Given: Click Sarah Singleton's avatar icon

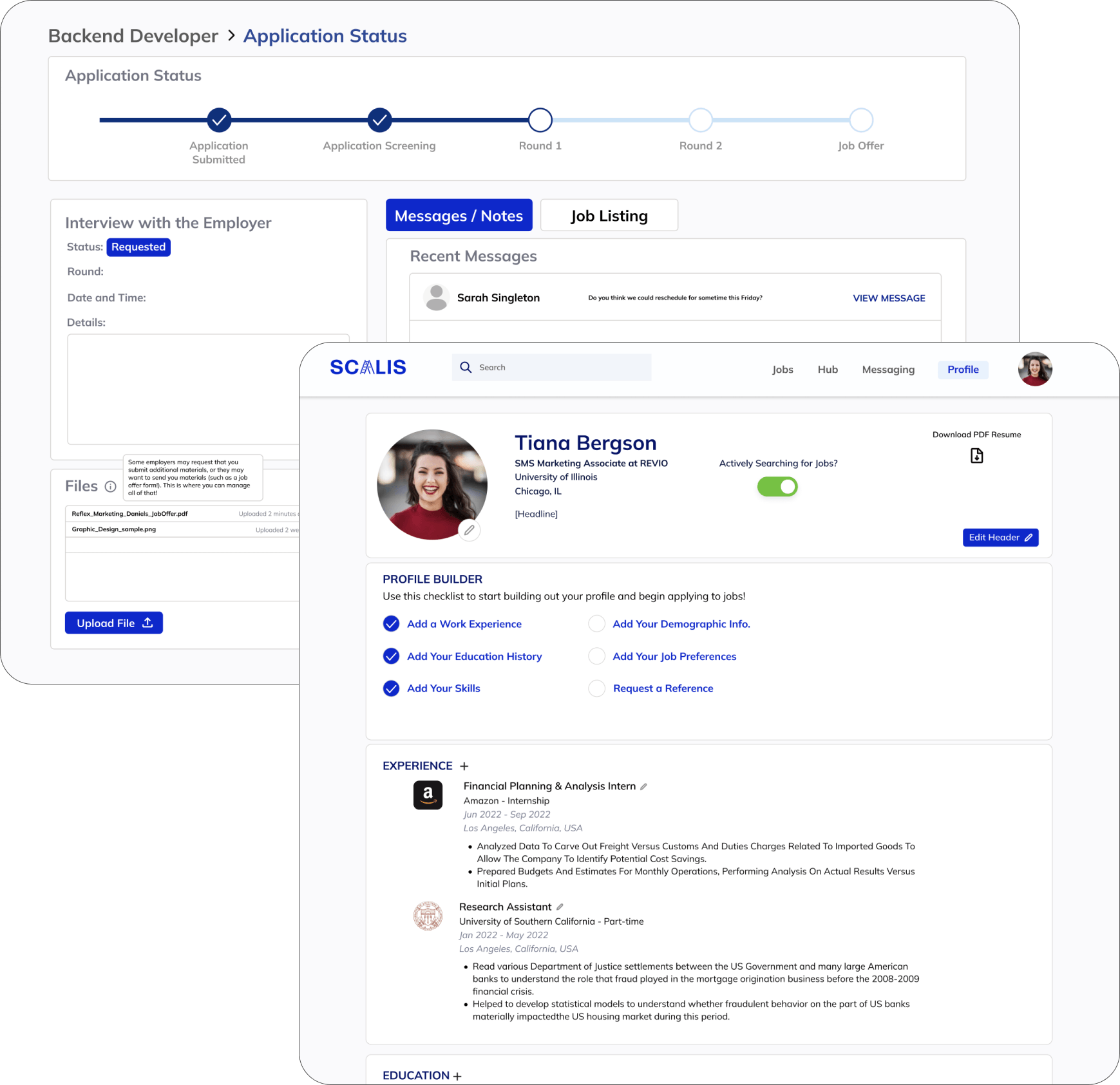Looking at the screenshot, I should pos(437,297).
